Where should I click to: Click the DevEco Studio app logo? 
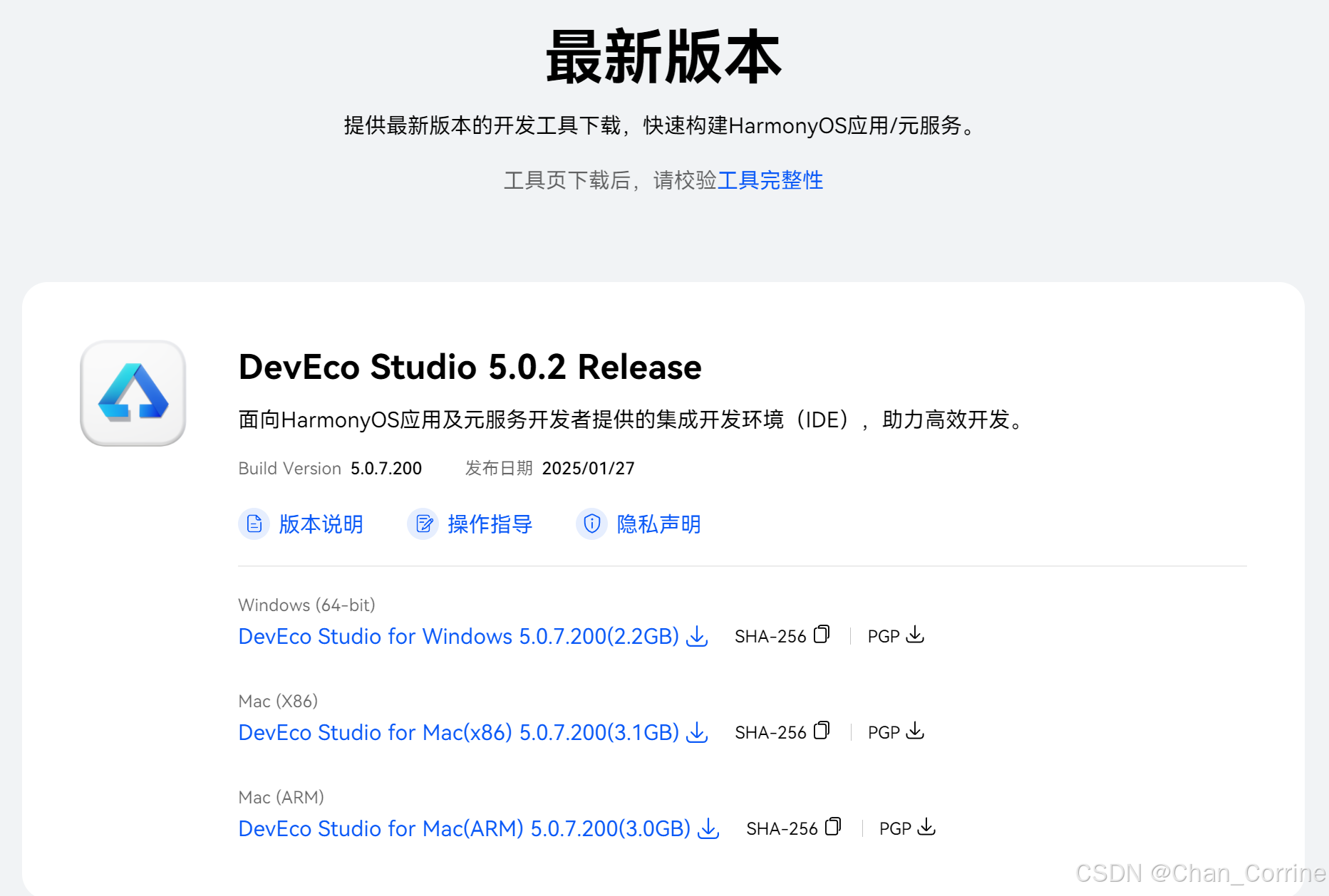pyautogui.click(x=133, y=393)
